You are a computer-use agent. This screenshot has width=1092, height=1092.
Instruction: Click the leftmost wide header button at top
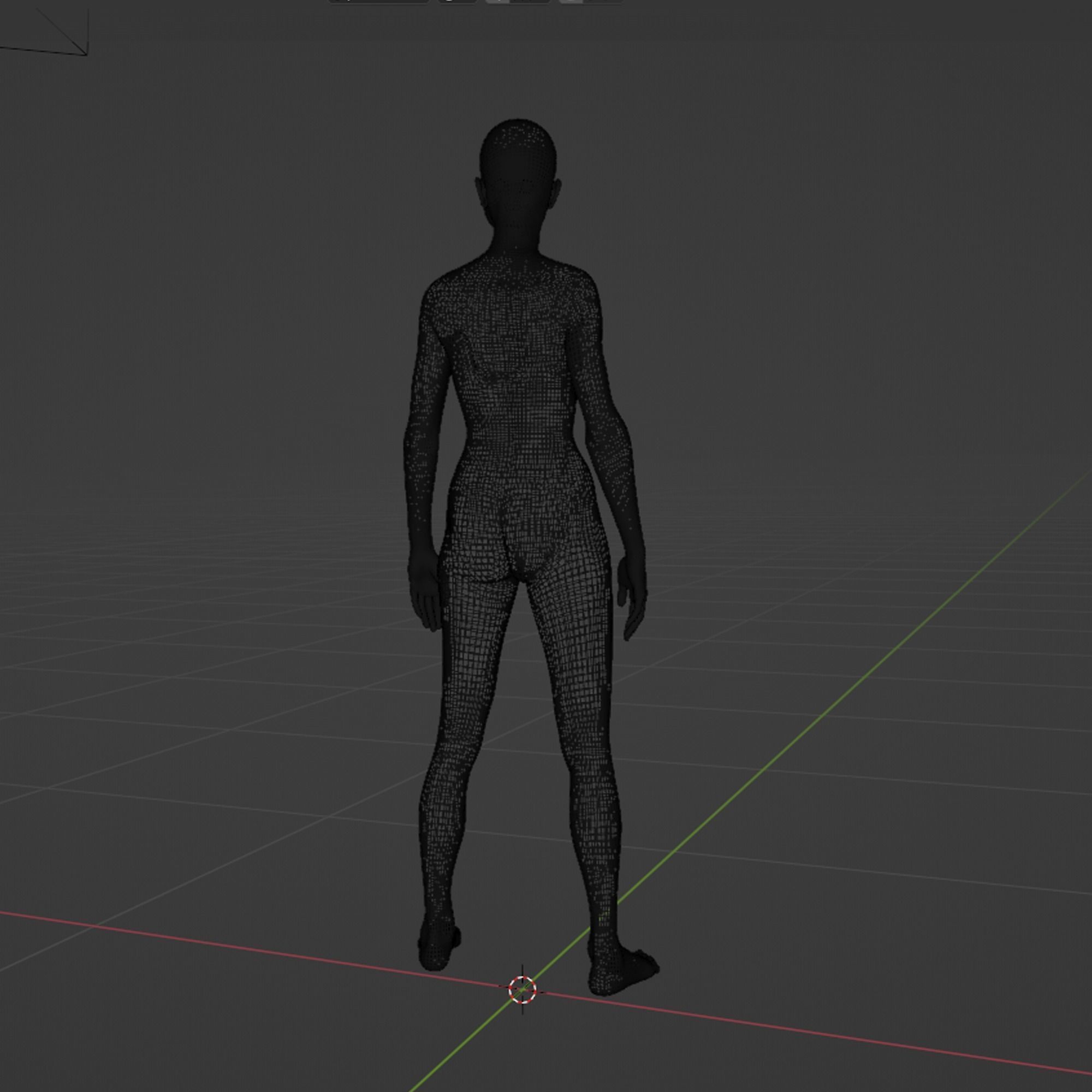point(378,2)
